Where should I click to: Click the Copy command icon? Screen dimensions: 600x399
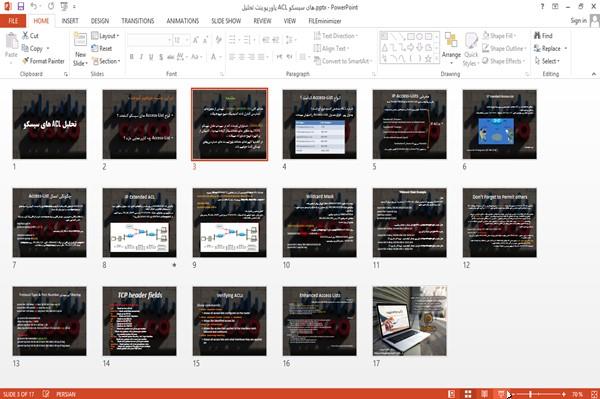pyautogui.click(x=25, y=48)
